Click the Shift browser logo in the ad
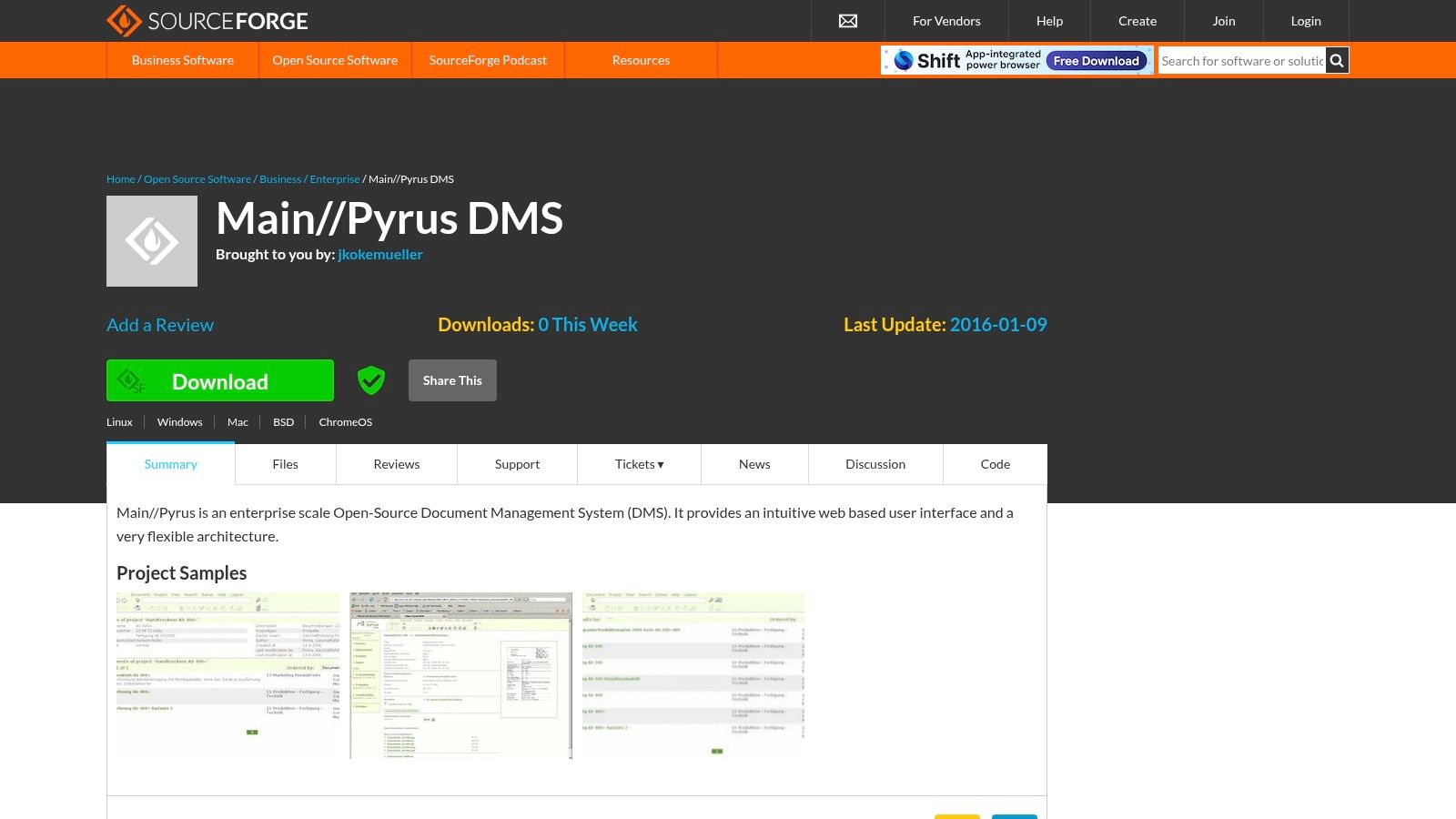Viewport: 1456px width, 819px height. [927, 60]
